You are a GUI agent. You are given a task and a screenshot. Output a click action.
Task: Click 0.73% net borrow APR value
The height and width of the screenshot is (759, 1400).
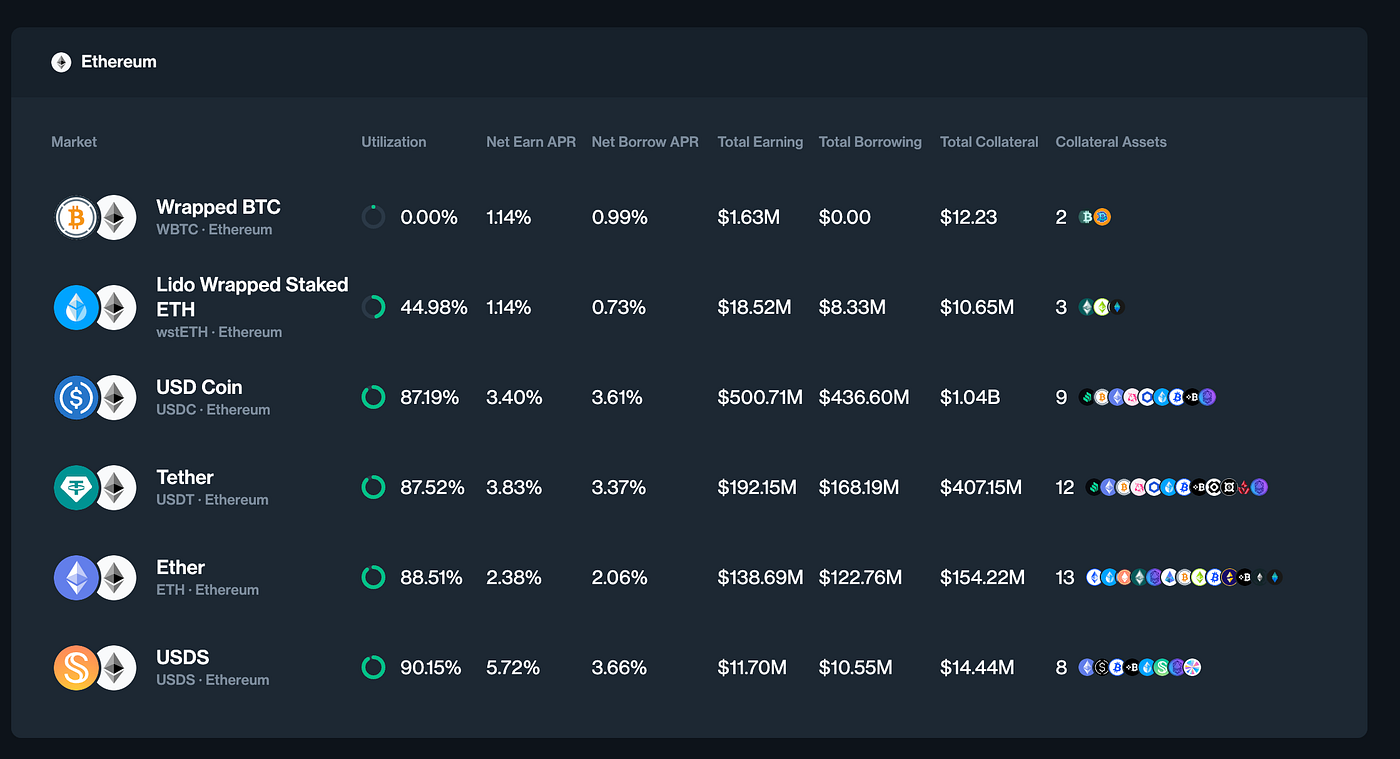coord(618,307)
